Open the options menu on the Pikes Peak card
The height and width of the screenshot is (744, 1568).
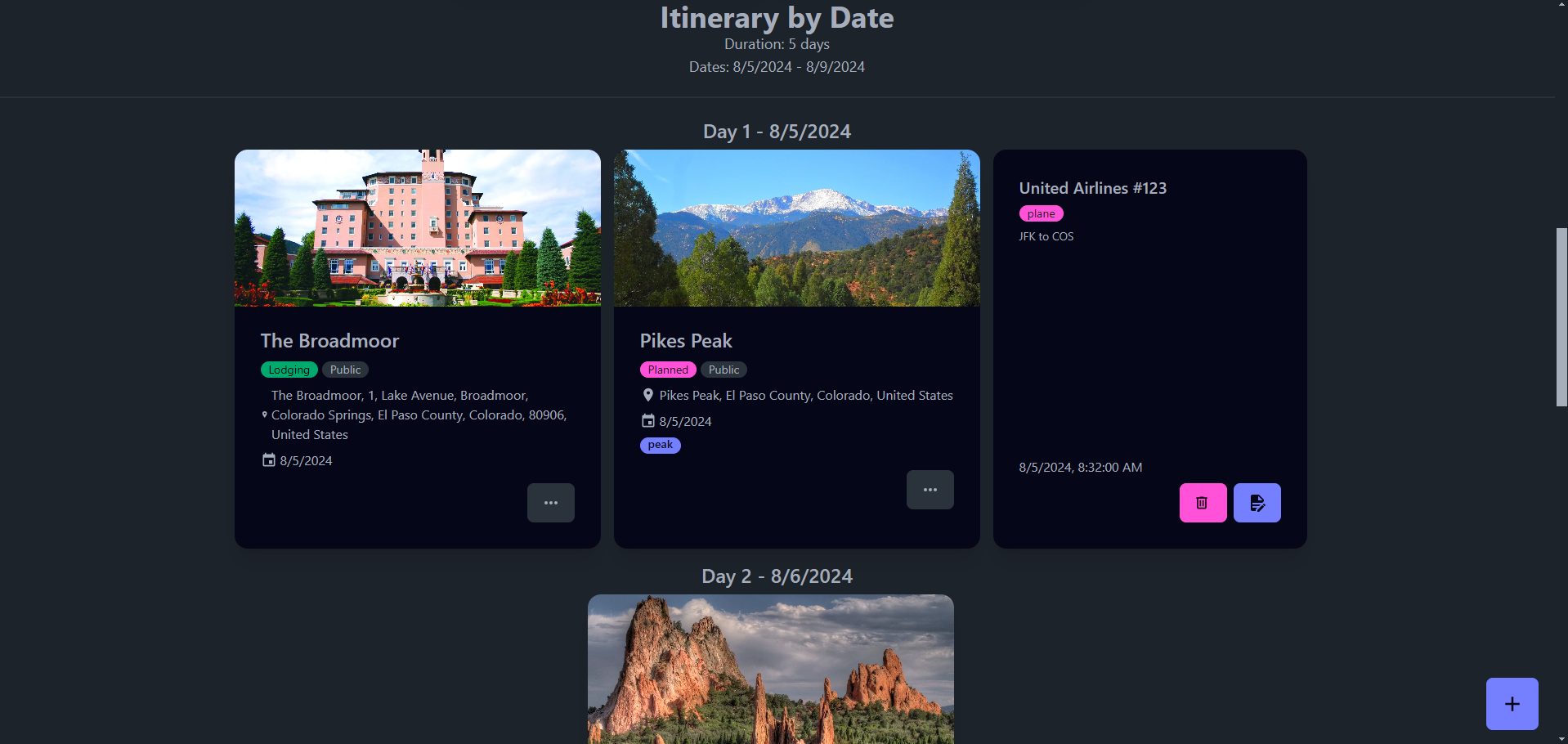[x=930, y=489]
